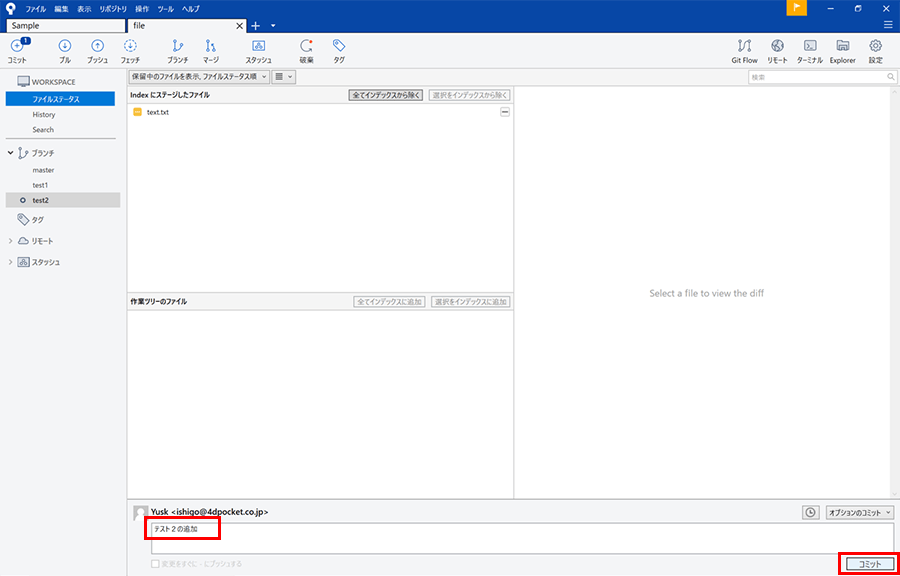Open the list view mode dropdown
The height and width of the screenshot is (576, 900).
[284, 76]
